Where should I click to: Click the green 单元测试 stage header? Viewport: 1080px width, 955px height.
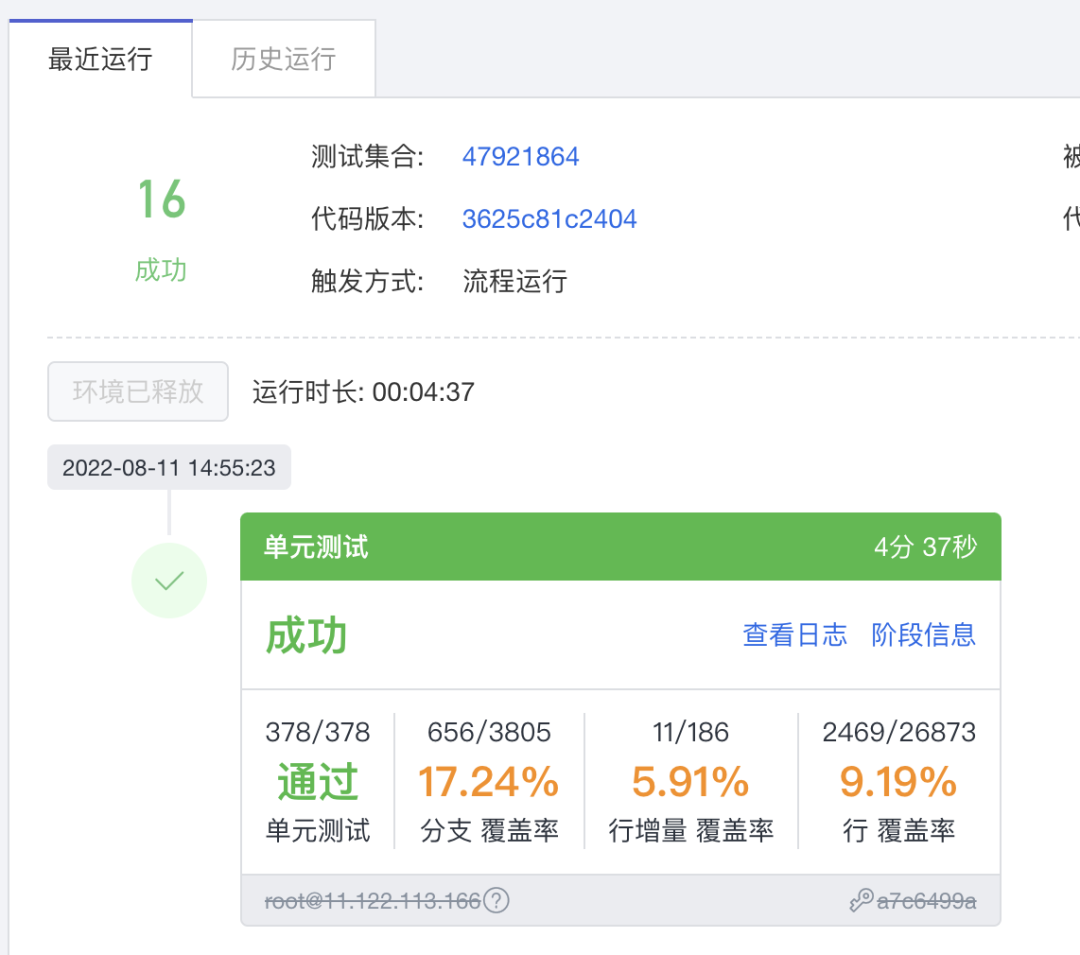[x=620, y=547]
